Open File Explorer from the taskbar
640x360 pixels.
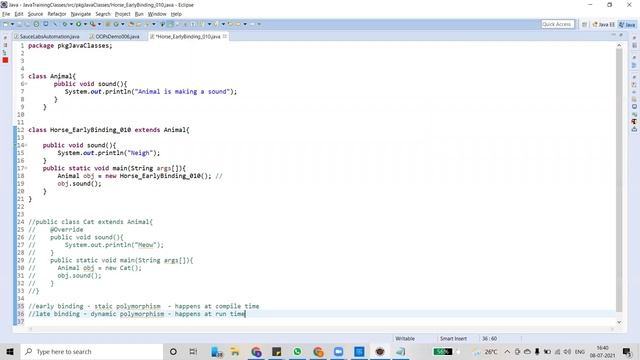235,351
